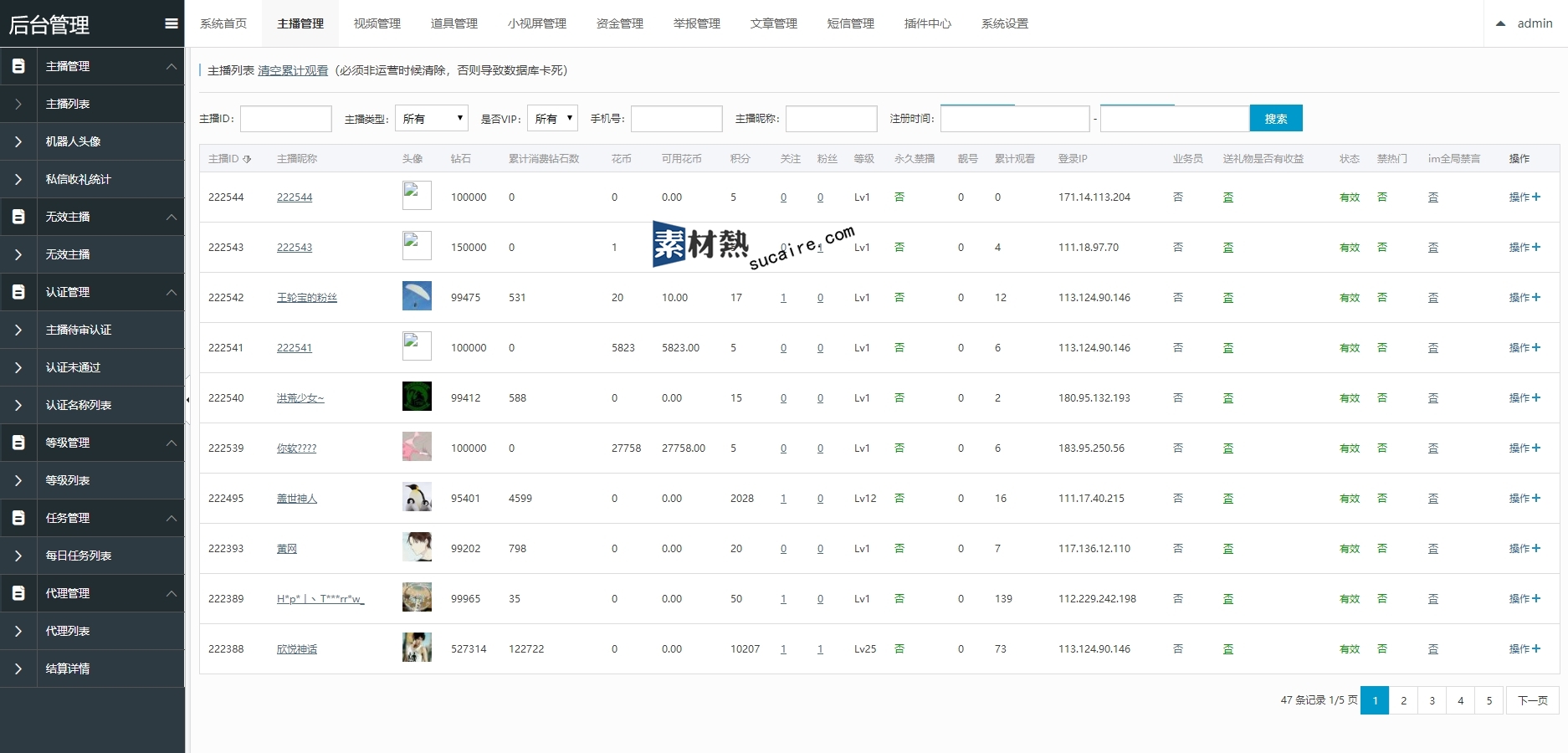Toggle 永久禁播 status for row 222542
The height and width of the screenshot is (753, 1568).
coord(899,298)
